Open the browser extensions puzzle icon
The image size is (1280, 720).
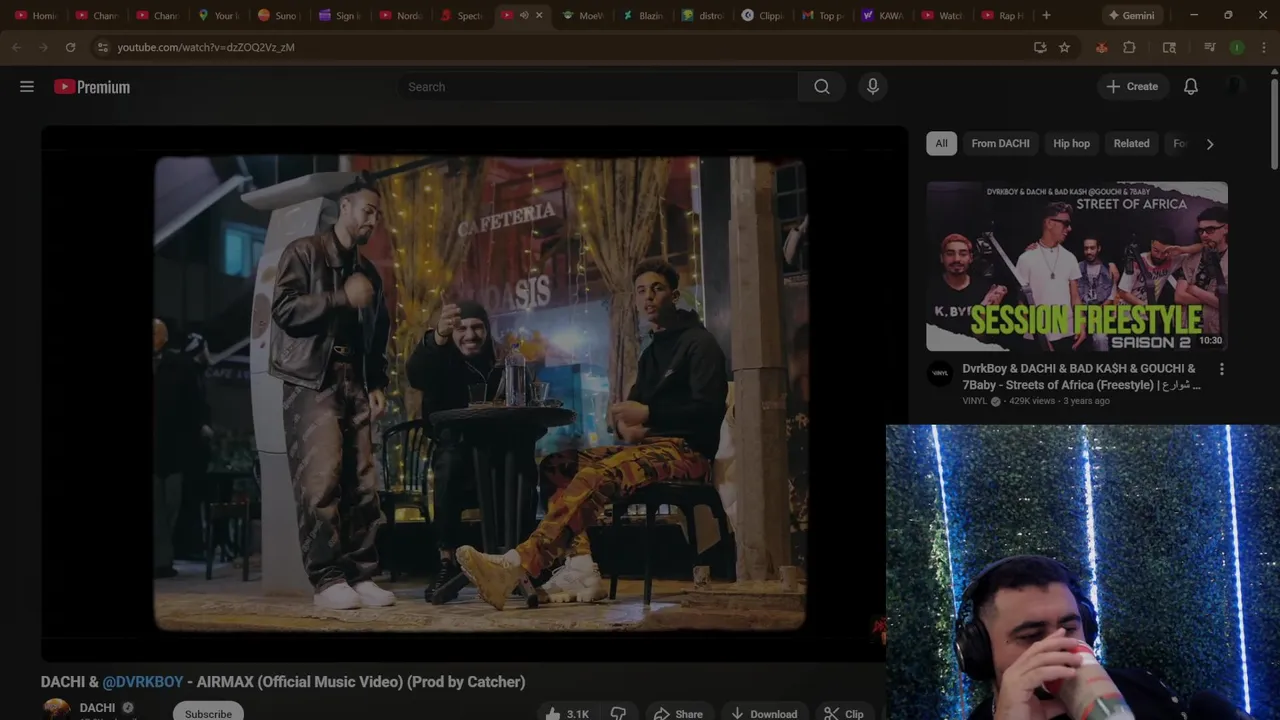point(1129,47)
